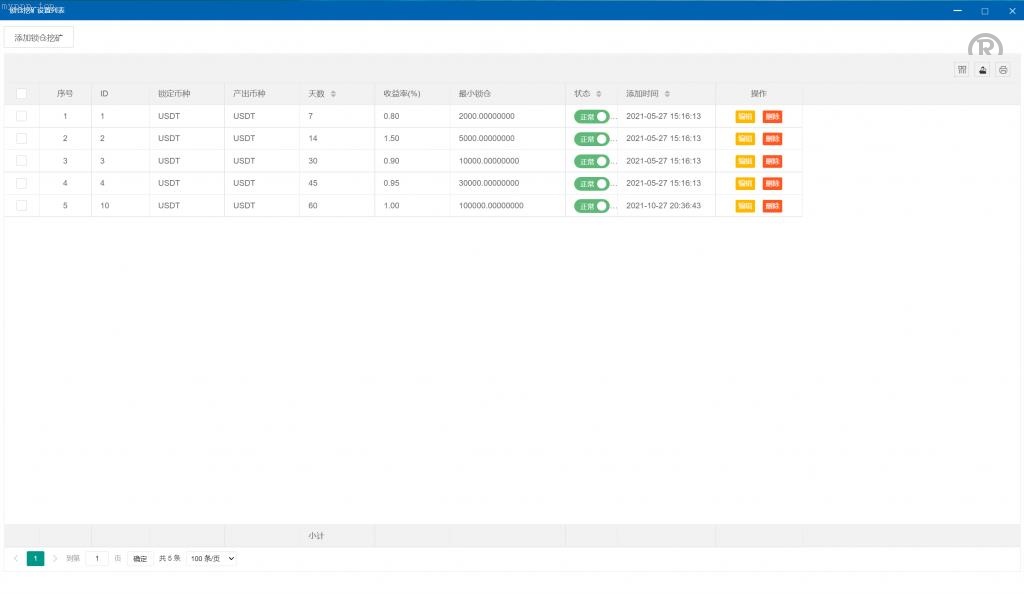
Task: Sort by the 天数 column arrows
Action: (x=333, y=94)
